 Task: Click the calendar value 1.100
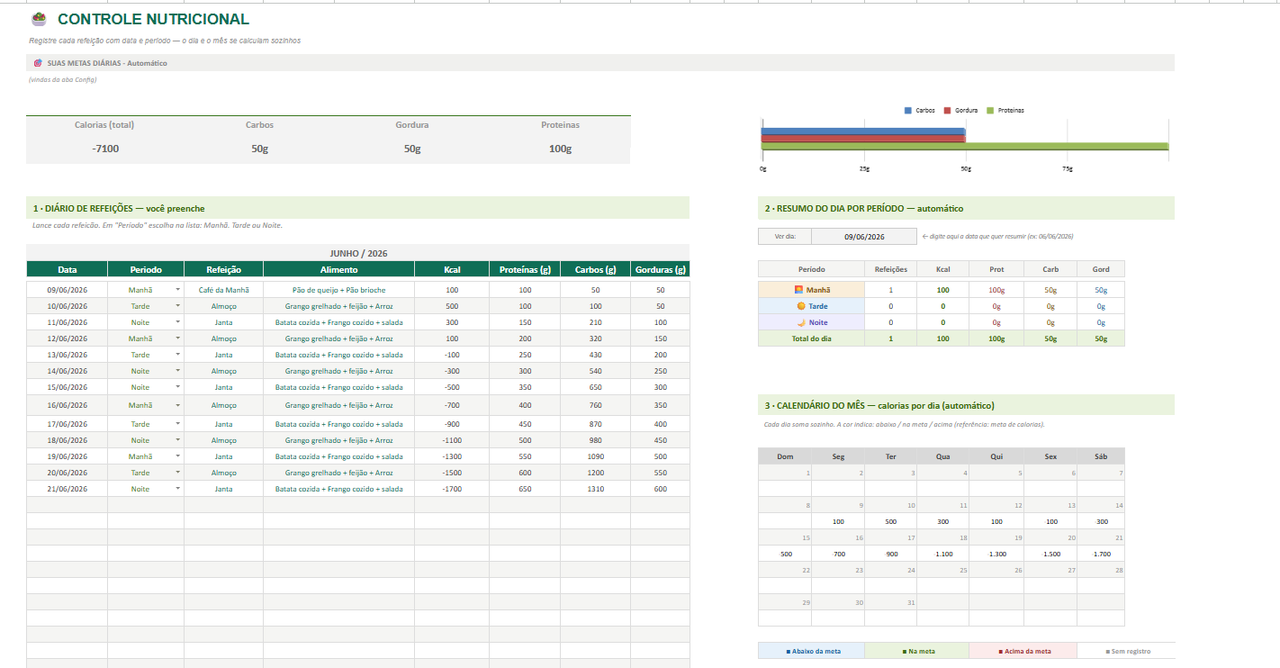pos(943,553)
